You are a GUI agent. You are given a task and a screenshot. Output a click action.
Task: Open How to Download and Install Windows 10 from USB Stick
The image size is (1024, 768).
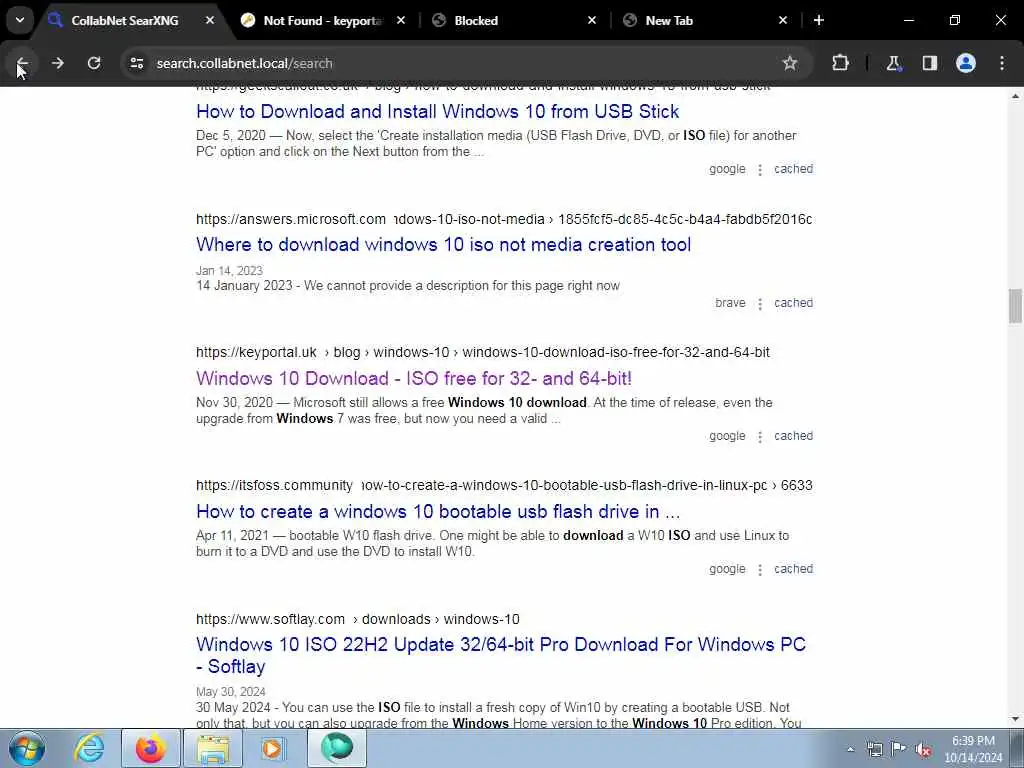coord(438,112)
